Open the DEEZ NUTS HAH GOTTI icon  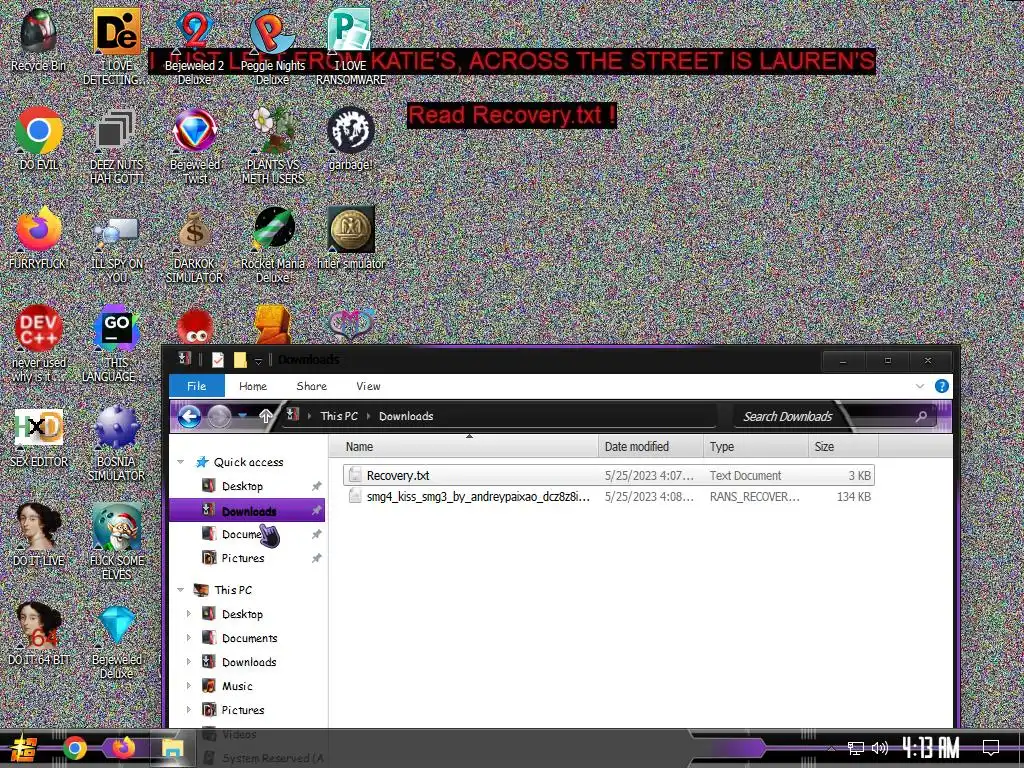click(x=116, y=145)
